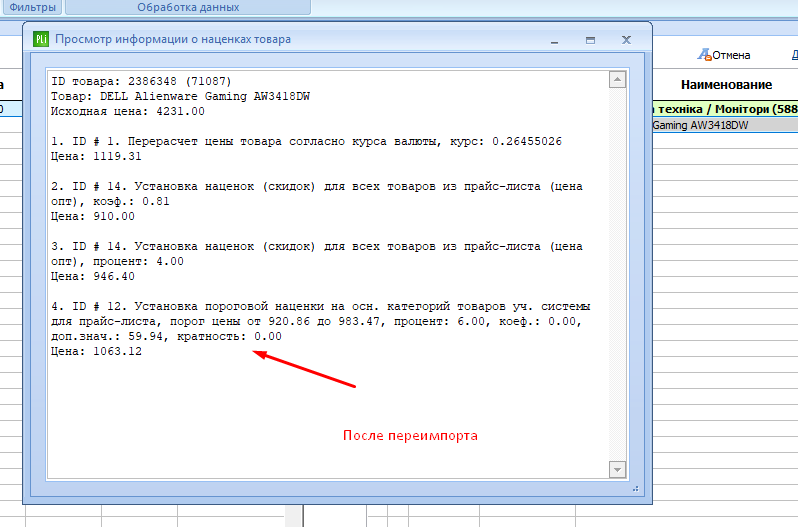Image resolution: width=798 pixels, height=527 pixels.
Task: Click the scroll up arrow in info text box
Action: point(617,79)
